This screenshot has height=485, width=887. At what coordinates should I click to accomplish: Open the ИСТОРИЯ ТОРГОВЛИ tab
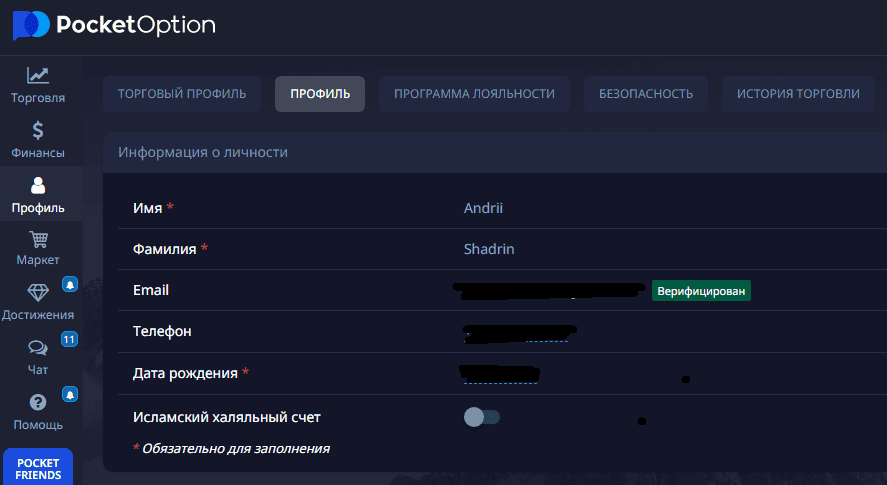(798, 94)
